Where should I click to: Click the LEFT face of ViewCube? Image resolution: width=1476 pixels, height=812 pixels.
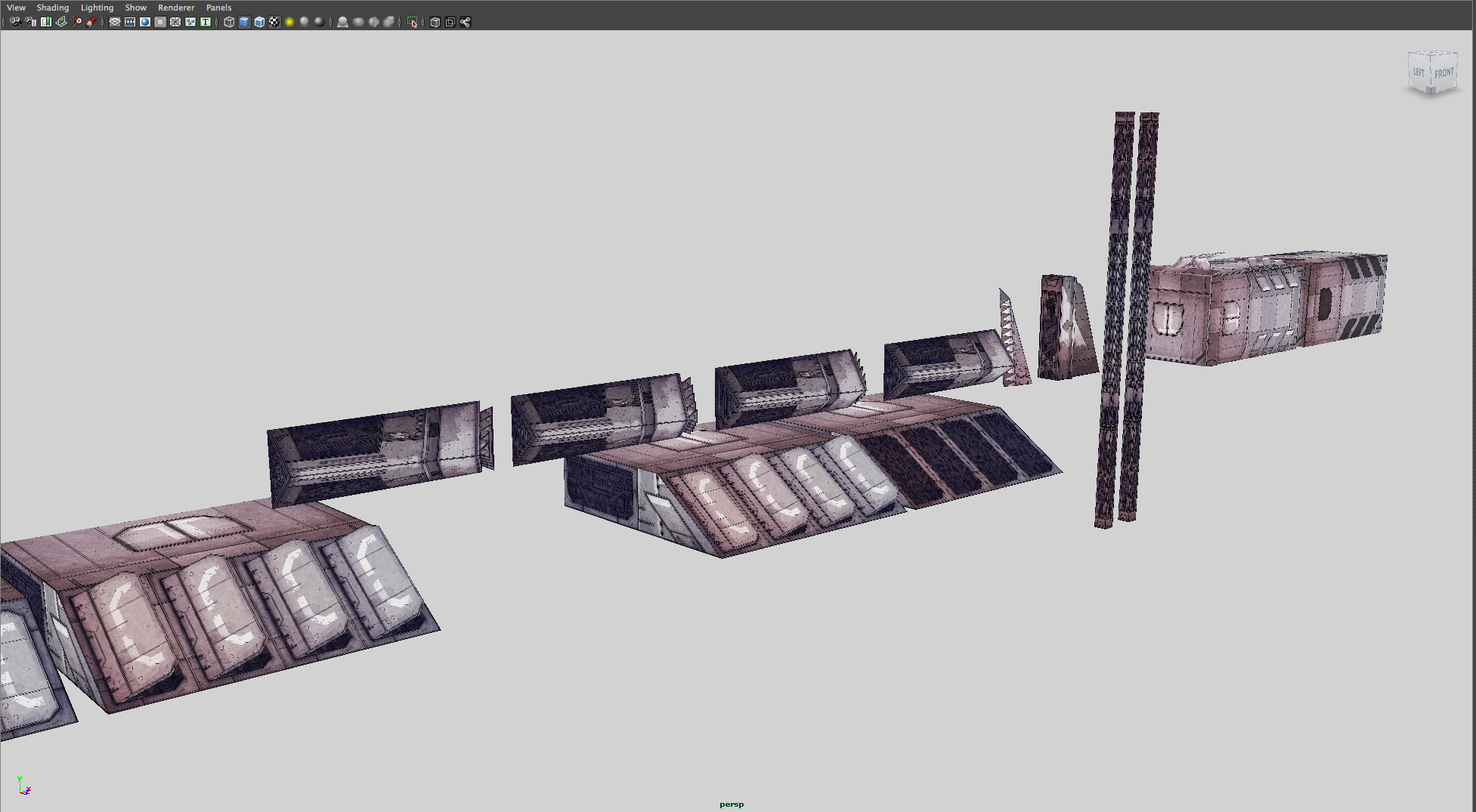tap(1419, 73)
